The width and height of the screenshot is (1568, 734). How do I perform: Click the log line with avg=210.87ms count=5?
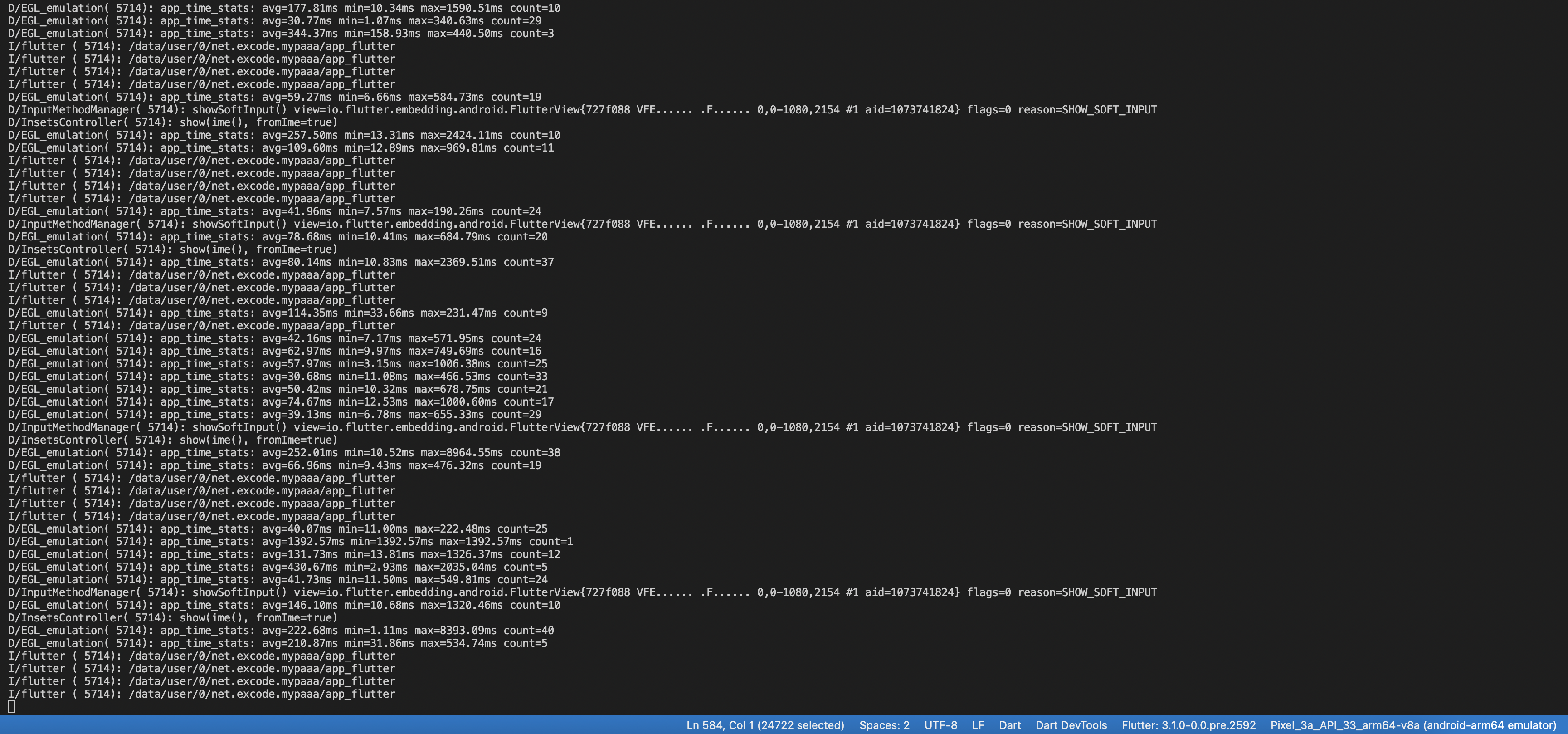tap(278, 643)
